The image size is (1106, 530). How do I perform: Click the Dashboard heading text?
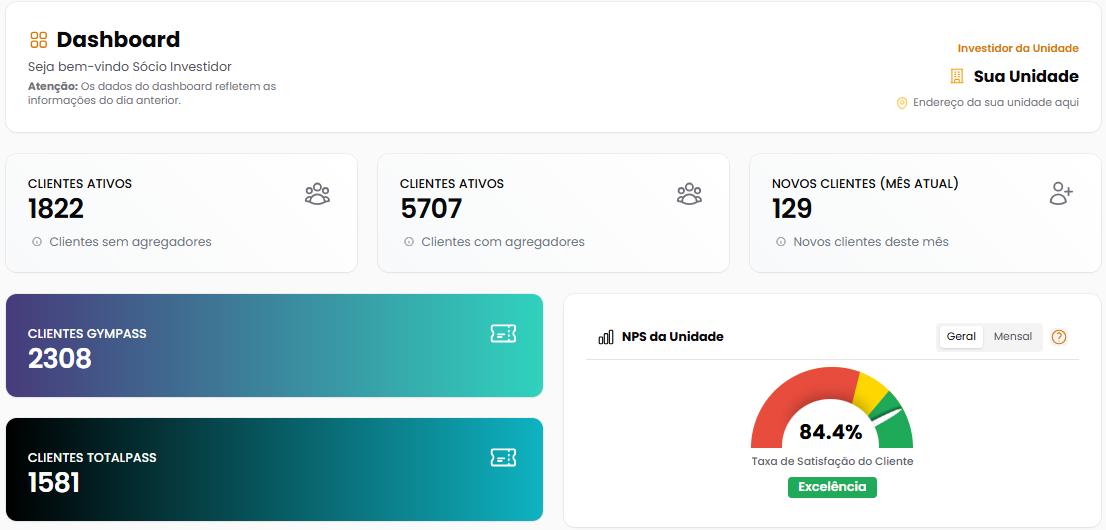tap(118, 40)
